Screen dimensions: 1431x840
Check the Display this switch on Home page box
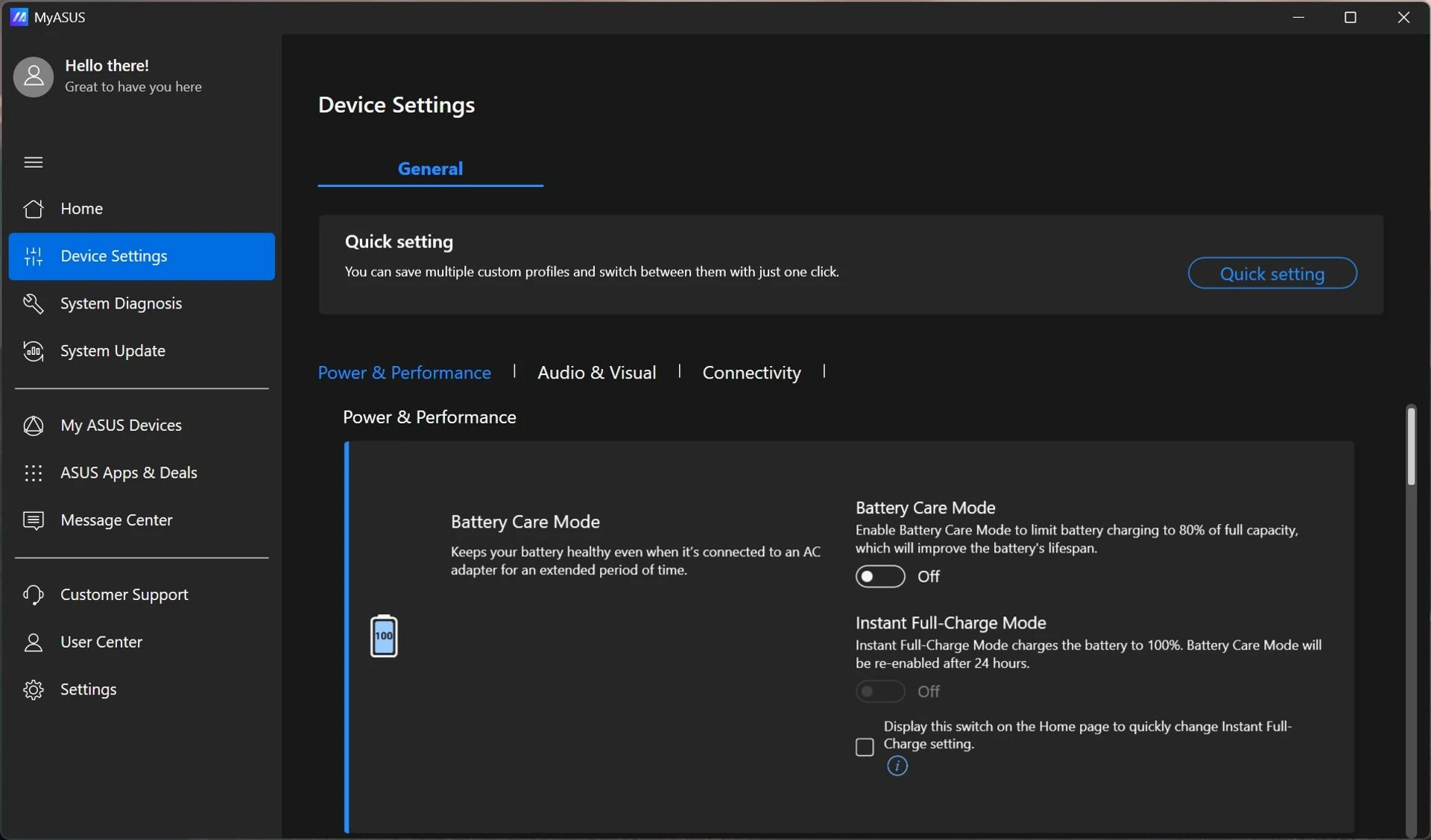point(865,746)
